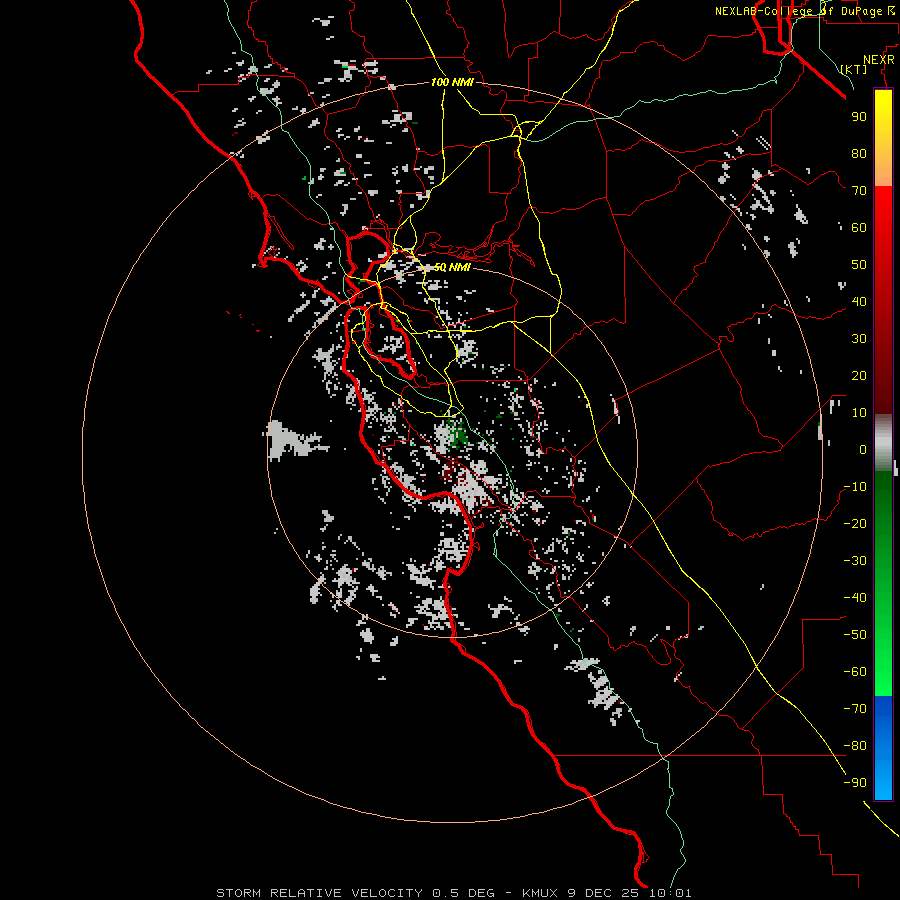Click the positive 20 knot scale label
Screen dimensions: 900x900
pos(859,375)
